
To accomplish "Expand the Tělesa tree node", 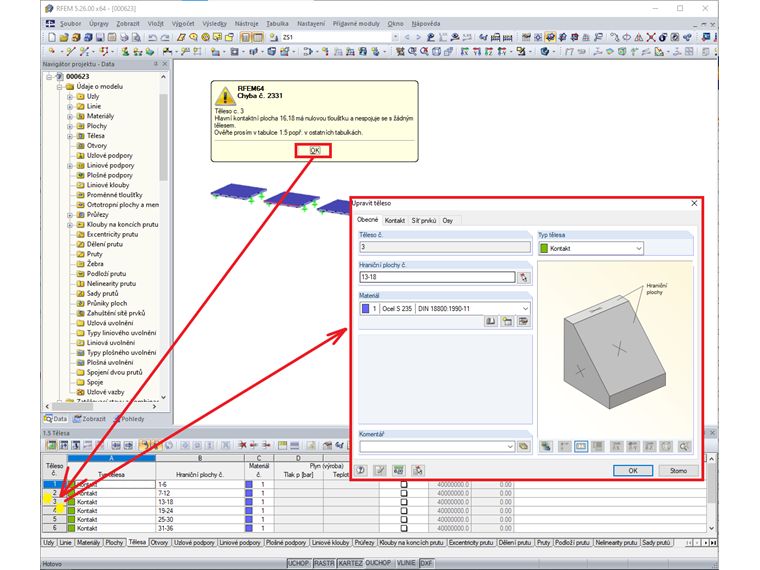I will [70, 136].
